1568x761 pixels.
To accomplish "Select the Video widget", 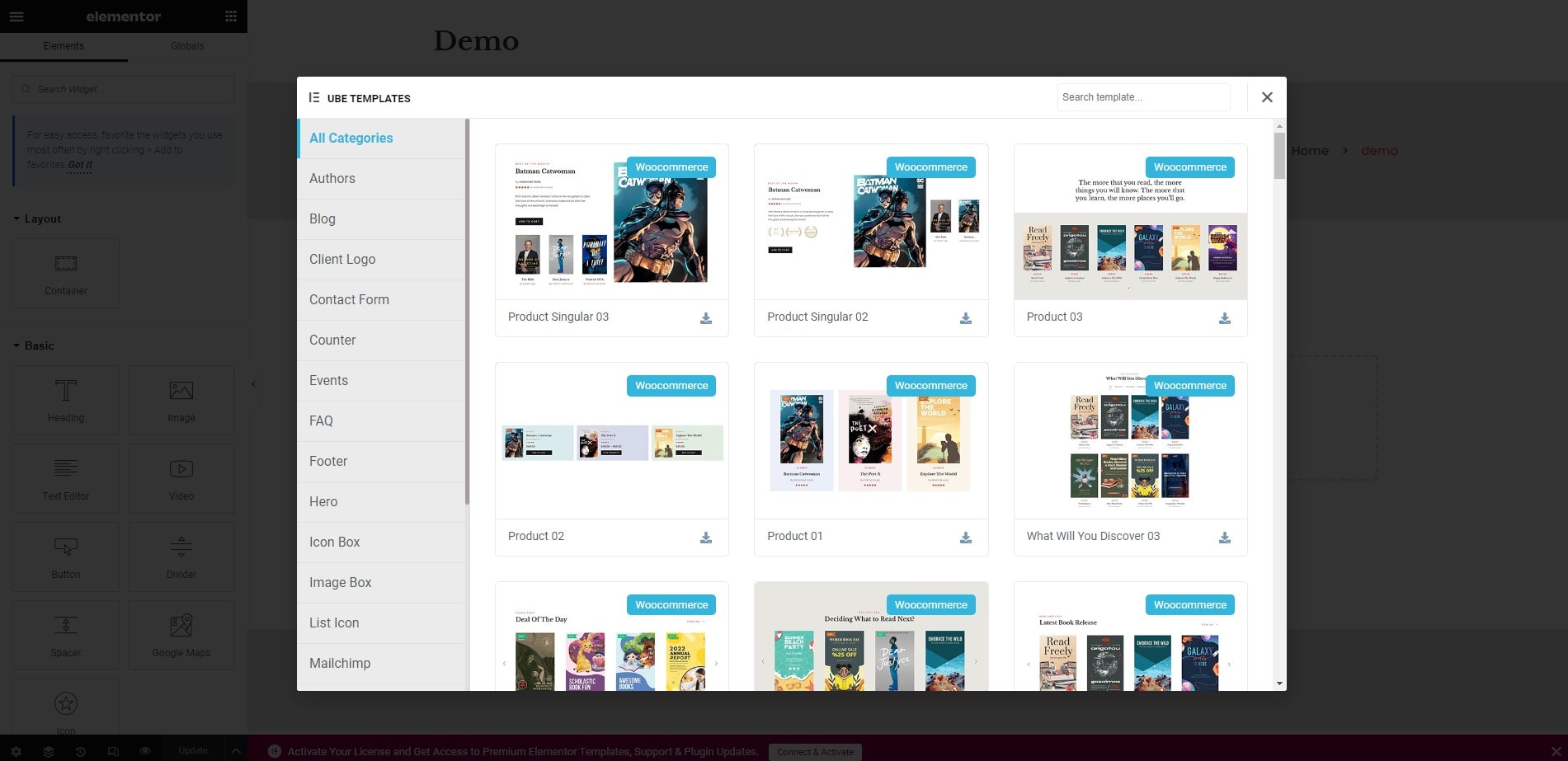I will pyautogui.click(x=181, y=479).
